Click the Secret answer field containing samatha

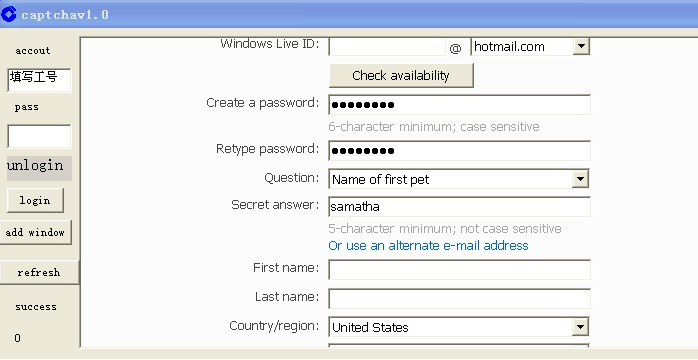(459, 206)
